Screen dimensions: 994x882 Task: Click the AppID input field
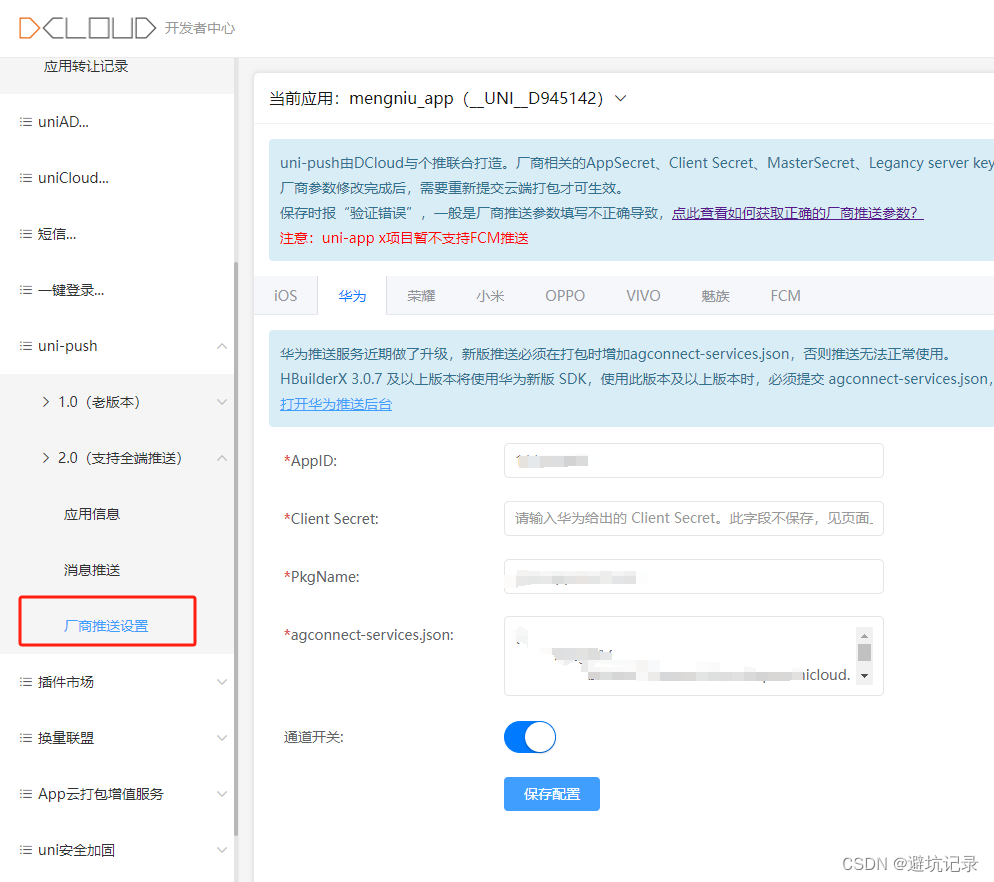point(694,460)
